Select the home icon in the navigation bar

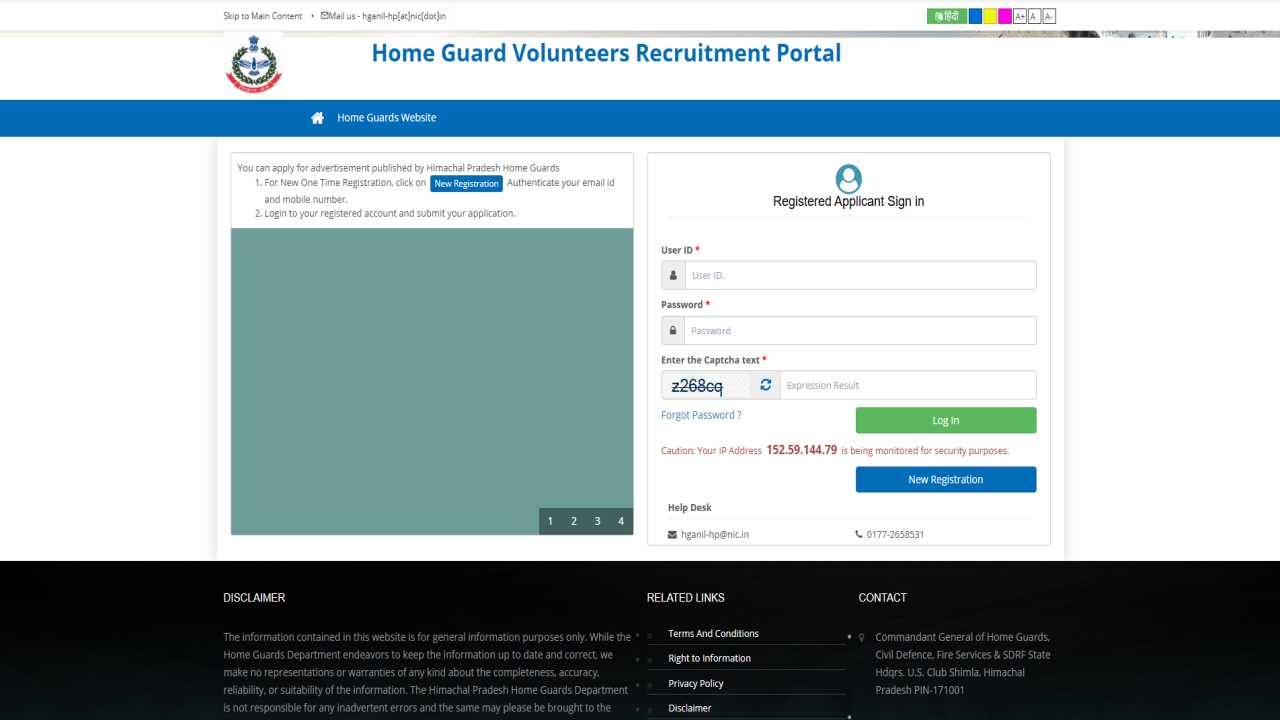(x=317, y=117)
